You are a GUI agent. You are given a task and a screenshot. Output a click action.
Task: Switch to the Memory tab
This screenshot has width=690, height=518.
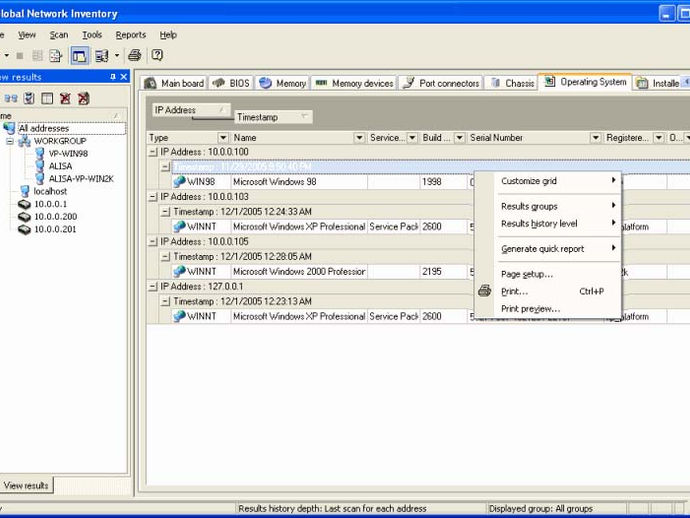click(283, 83)
